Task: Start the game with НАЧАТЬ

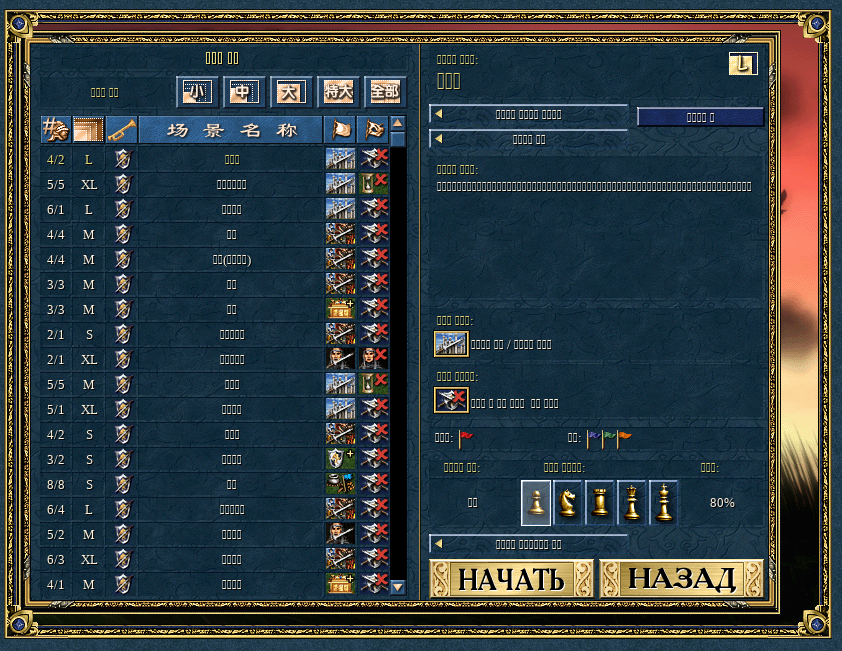Action: (511, 579)
